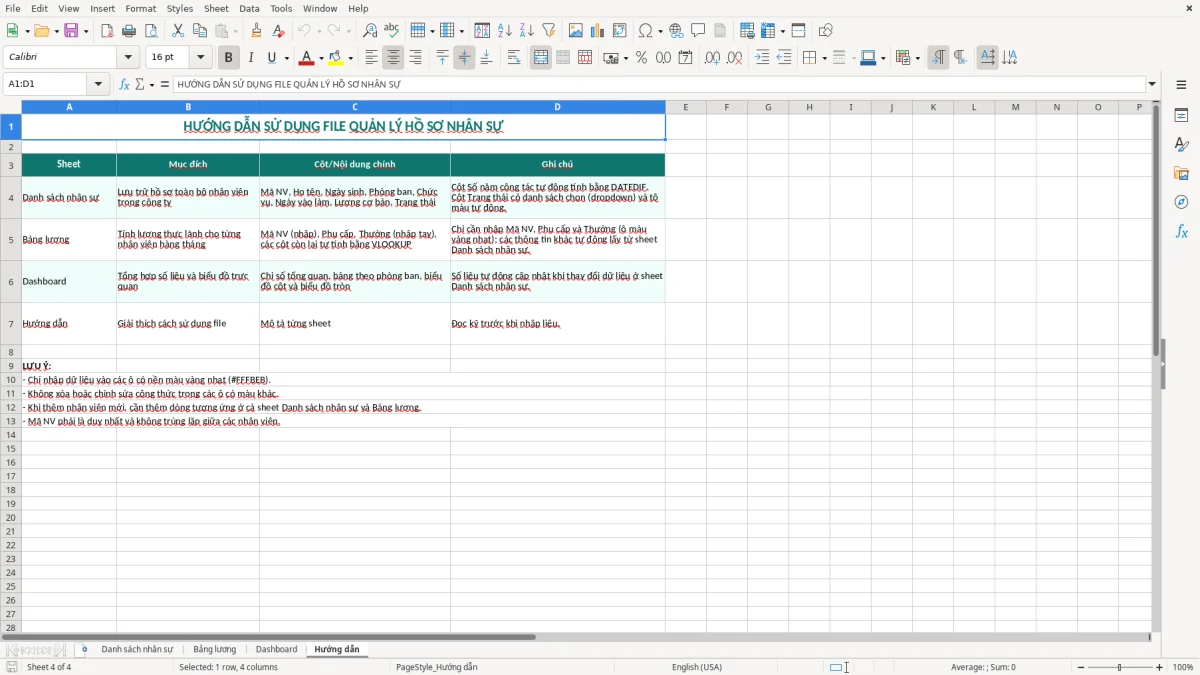Toggle Wrap Text button

[x=514, y=58]
